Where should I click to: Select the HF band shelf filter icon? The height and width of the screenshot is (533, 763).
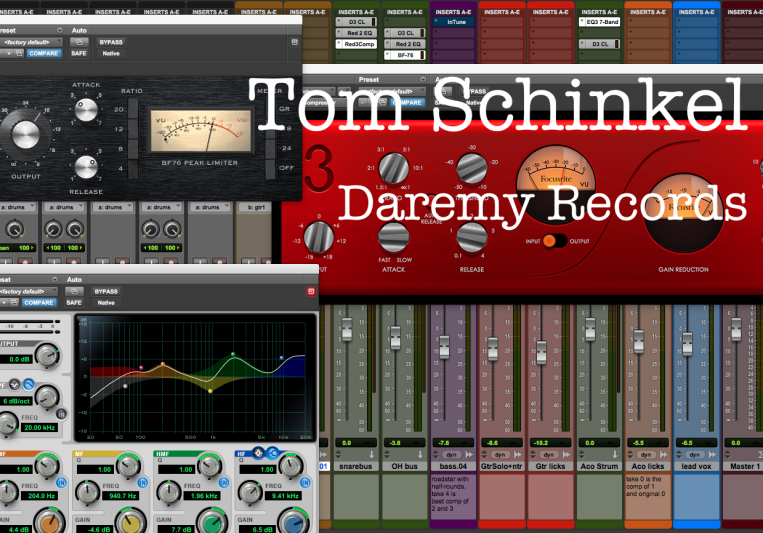(272, 453)
